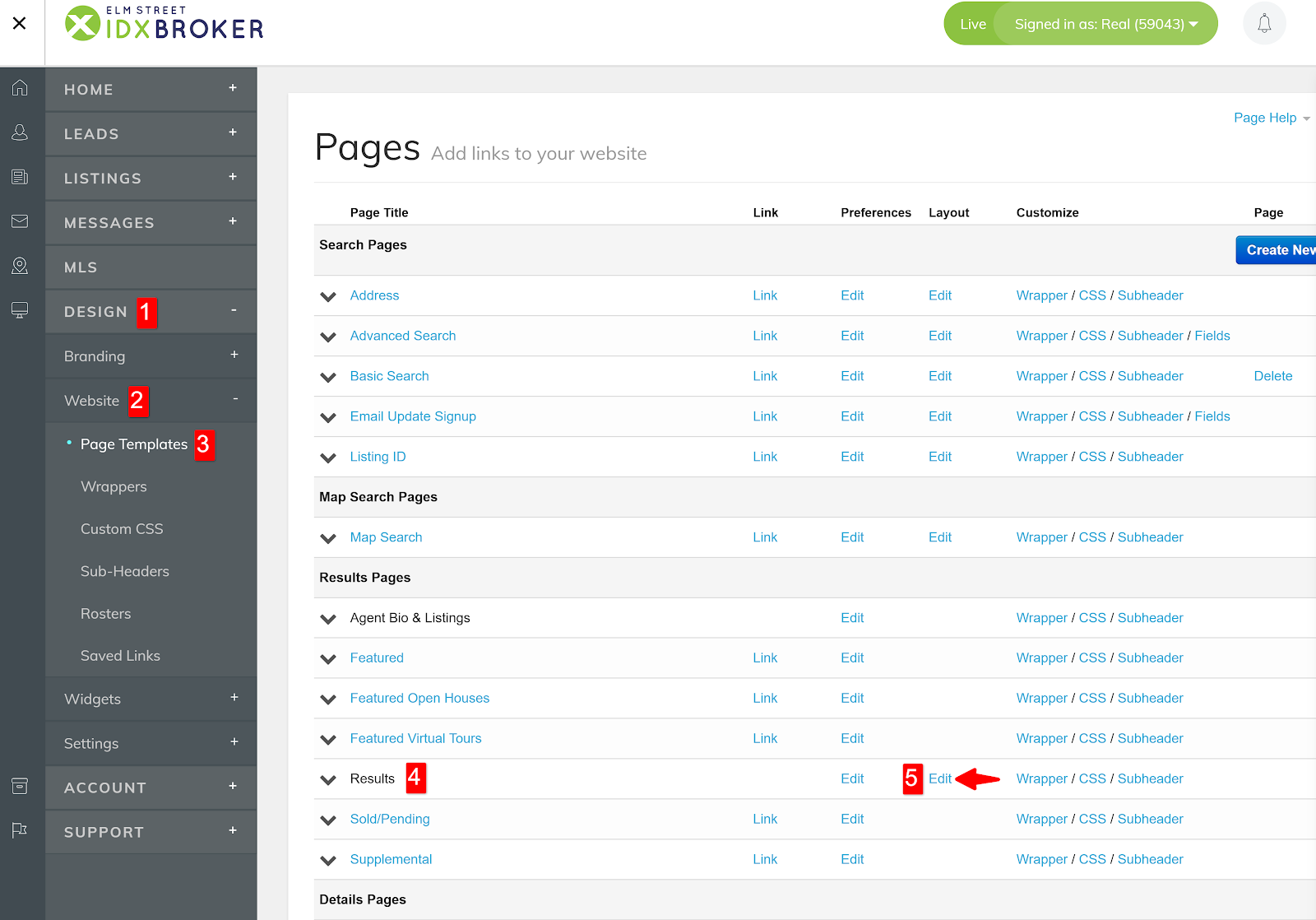Viewport: 1316px width, 920px height.
Task: Expand the MESSAGES menu plus icon
Action: click(233, 221)
